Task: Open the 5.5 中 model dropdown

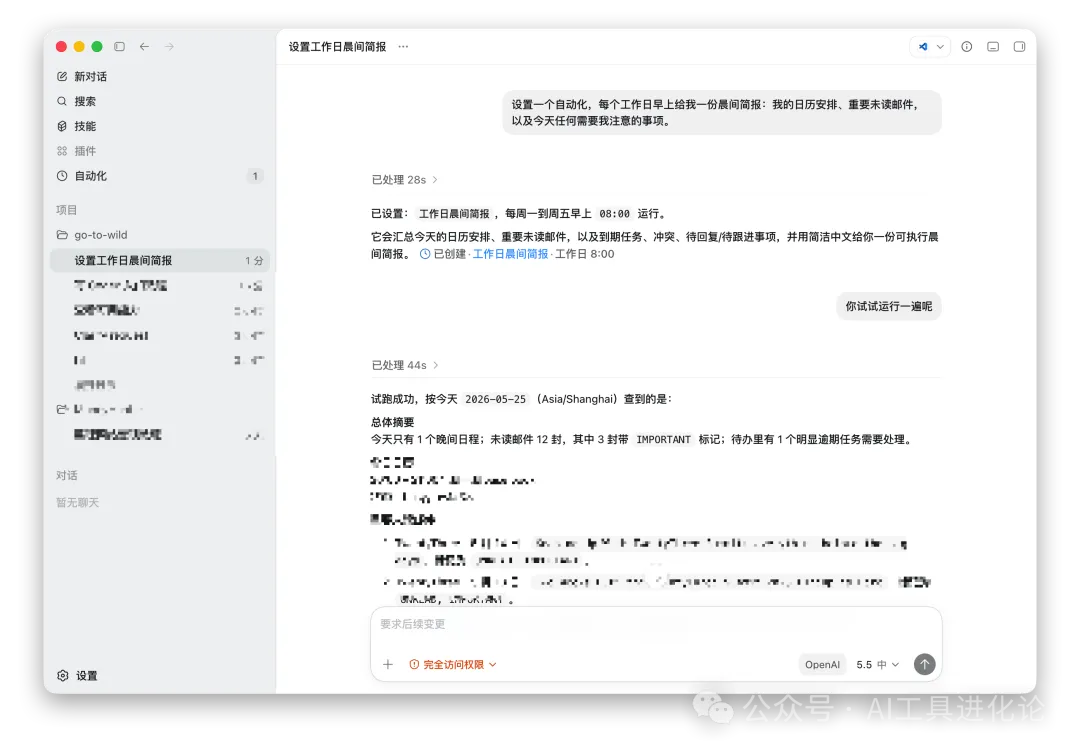Action: 878,665
